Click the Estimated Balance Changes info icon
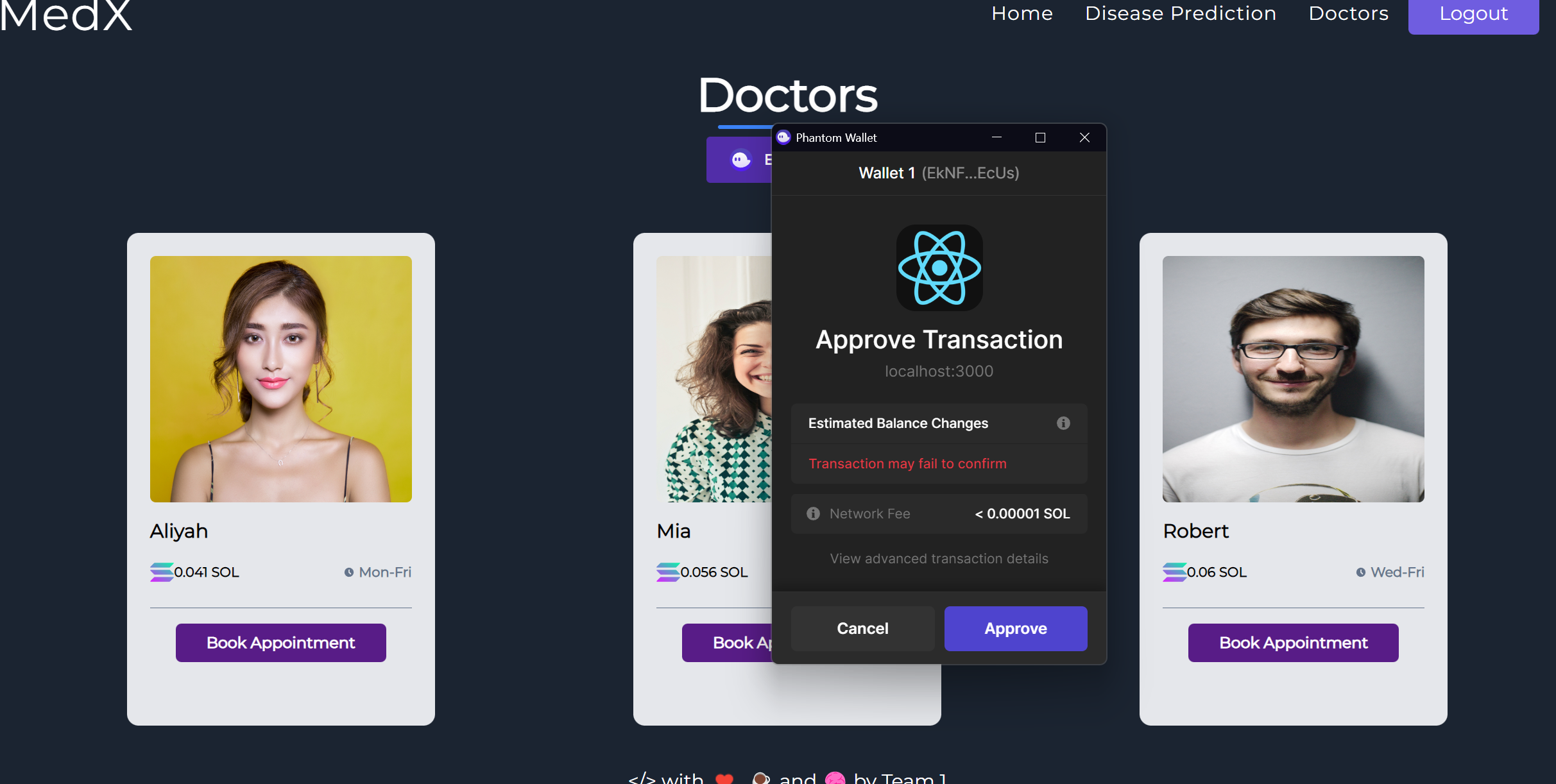 [1063, 423]
